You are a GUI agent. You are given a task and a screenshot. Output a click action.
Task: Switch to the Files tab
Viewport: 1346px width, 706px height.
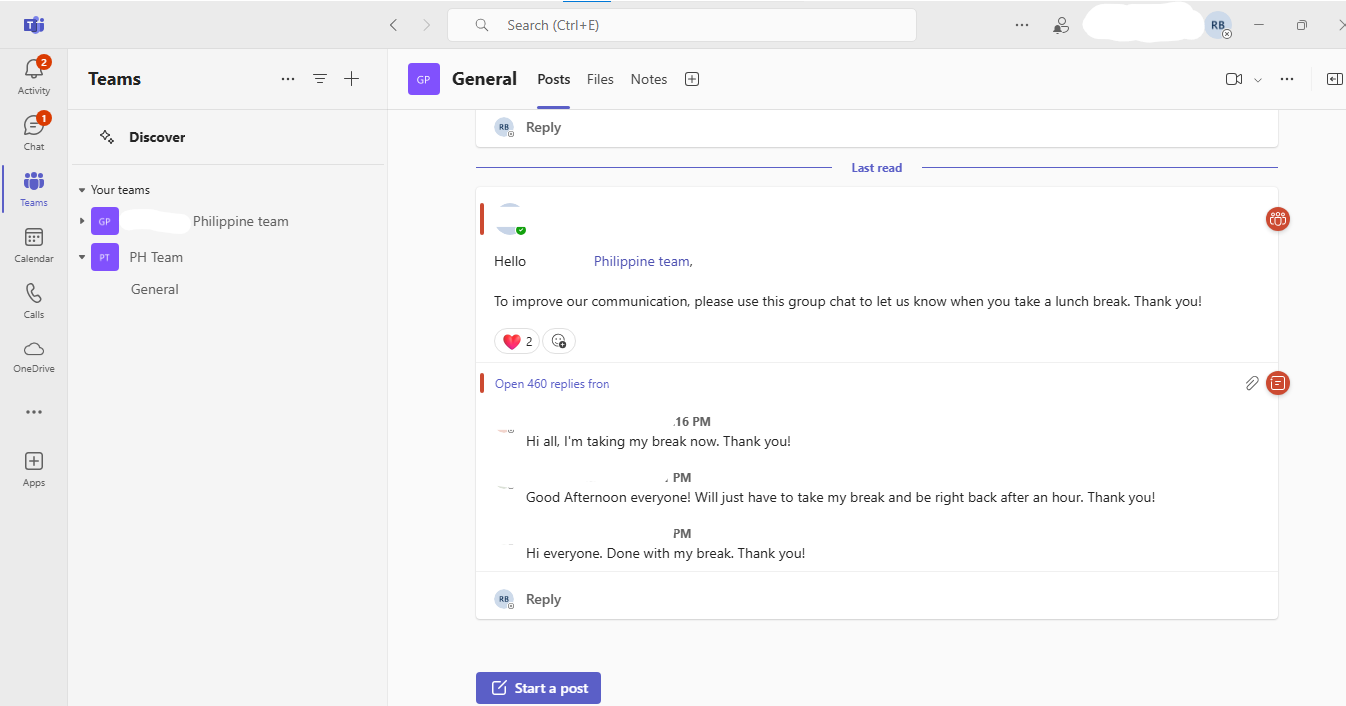[x=600, y=79]
